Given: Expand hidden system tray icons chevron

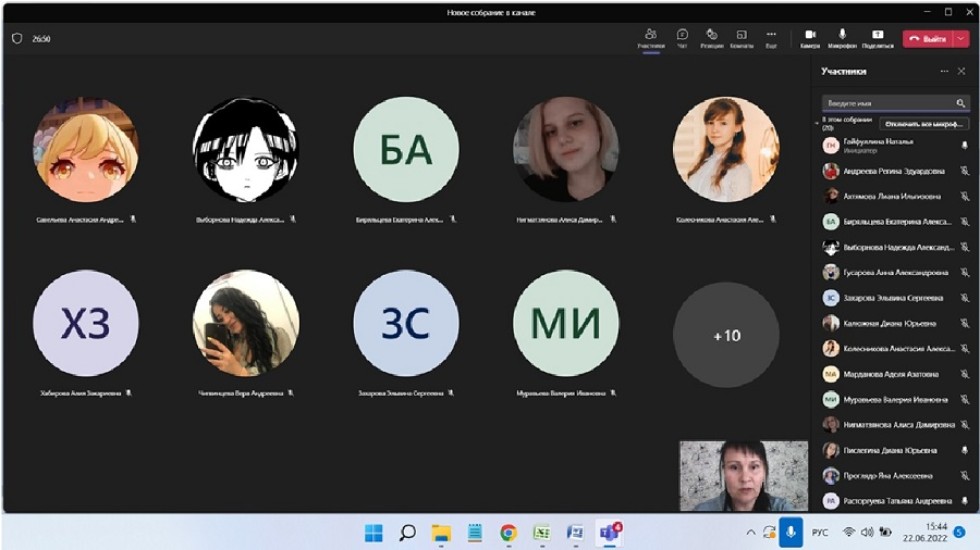Looking at the screenshot, I should click(x=751, y=532).
